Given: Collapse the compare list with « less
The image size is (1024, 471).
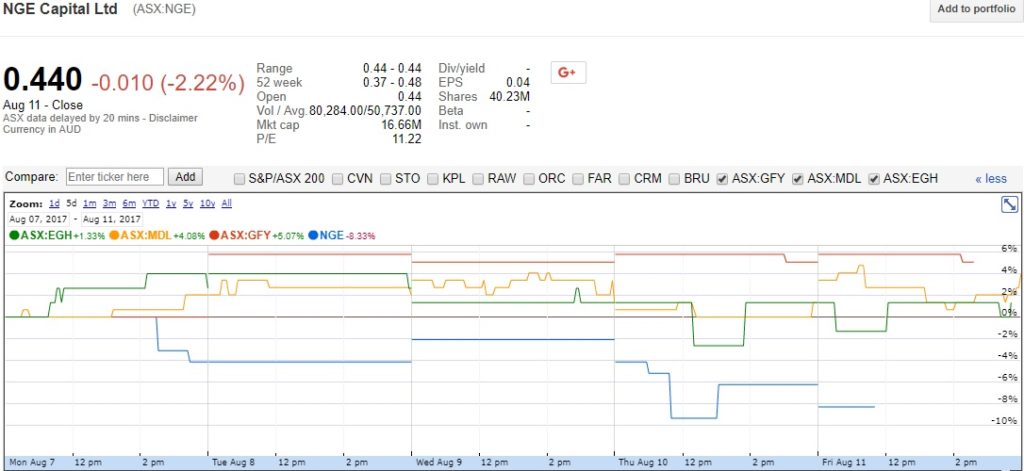Looking at the screenshot, I should 991,178.
